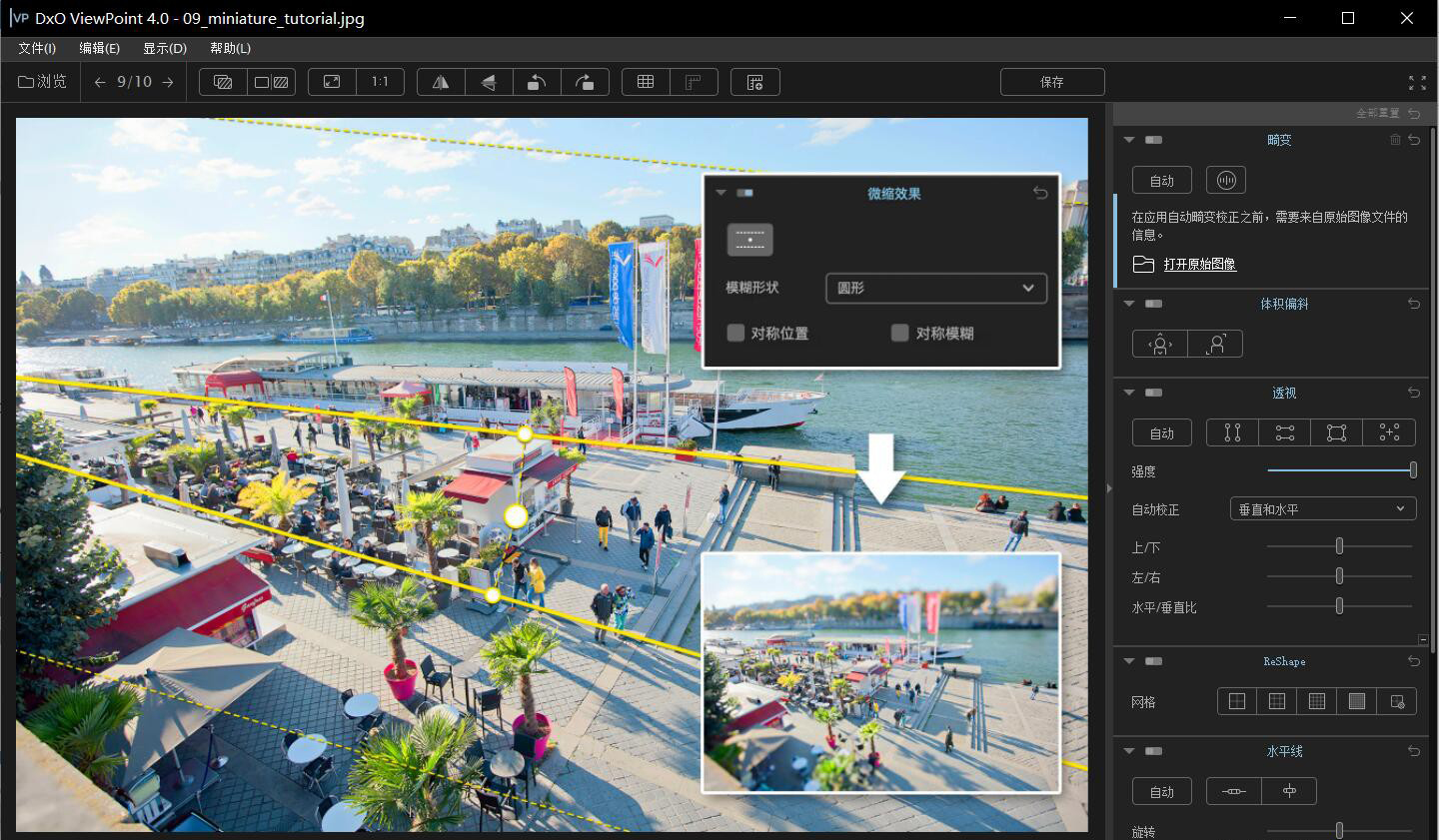This screenshot has width=1439, height=840.
Task: Open the 显示 menu
Action: tap(163, 47)
